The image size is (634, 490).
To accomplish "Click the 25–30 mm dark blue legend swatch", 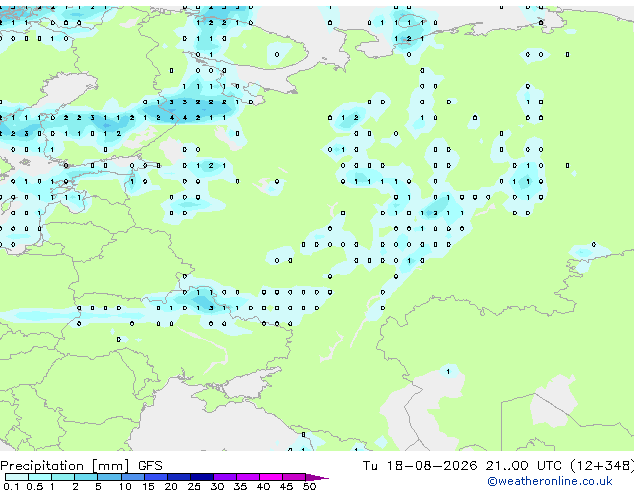I will click(202, 477).
